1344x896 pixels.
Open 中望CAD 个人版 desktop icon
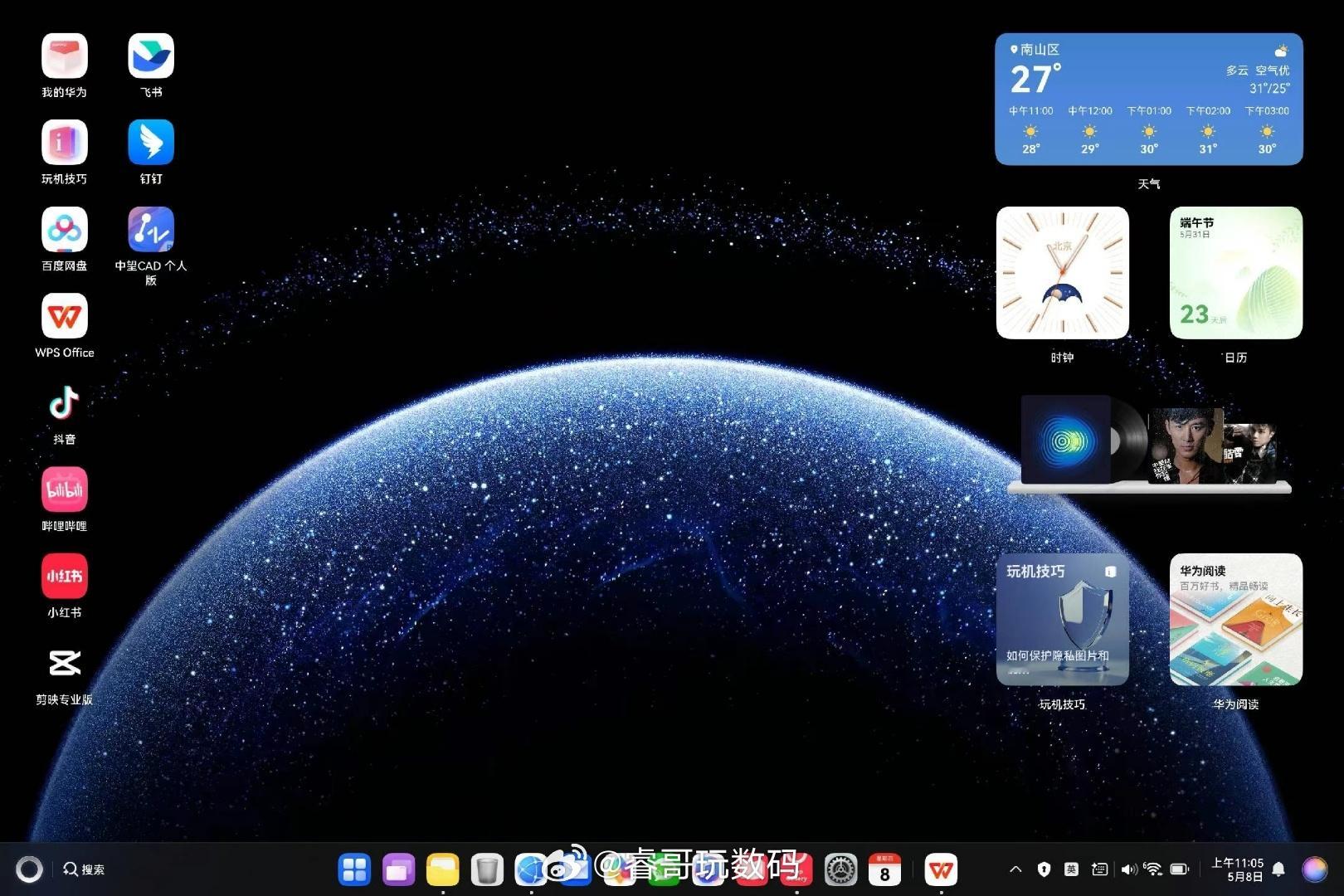coord(151,230)
